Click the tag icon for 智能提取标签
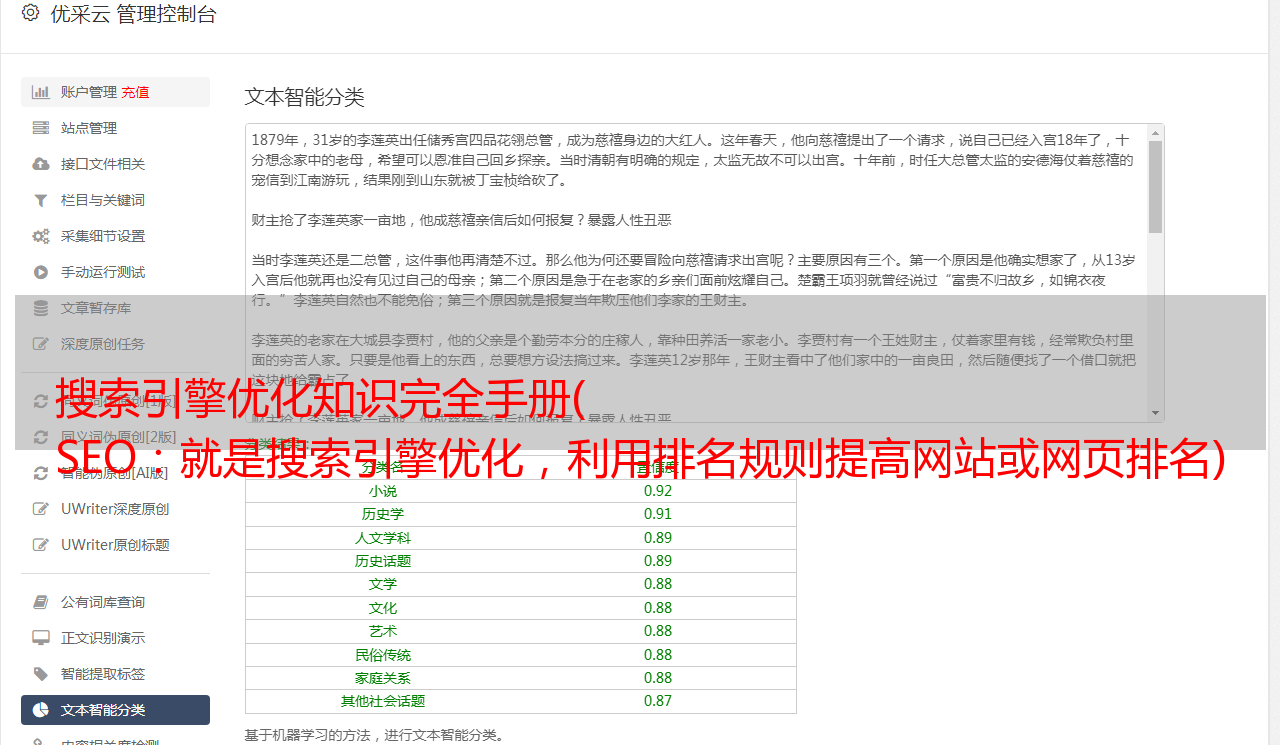This screenshot has width=1280, height=745. [41, 674]
